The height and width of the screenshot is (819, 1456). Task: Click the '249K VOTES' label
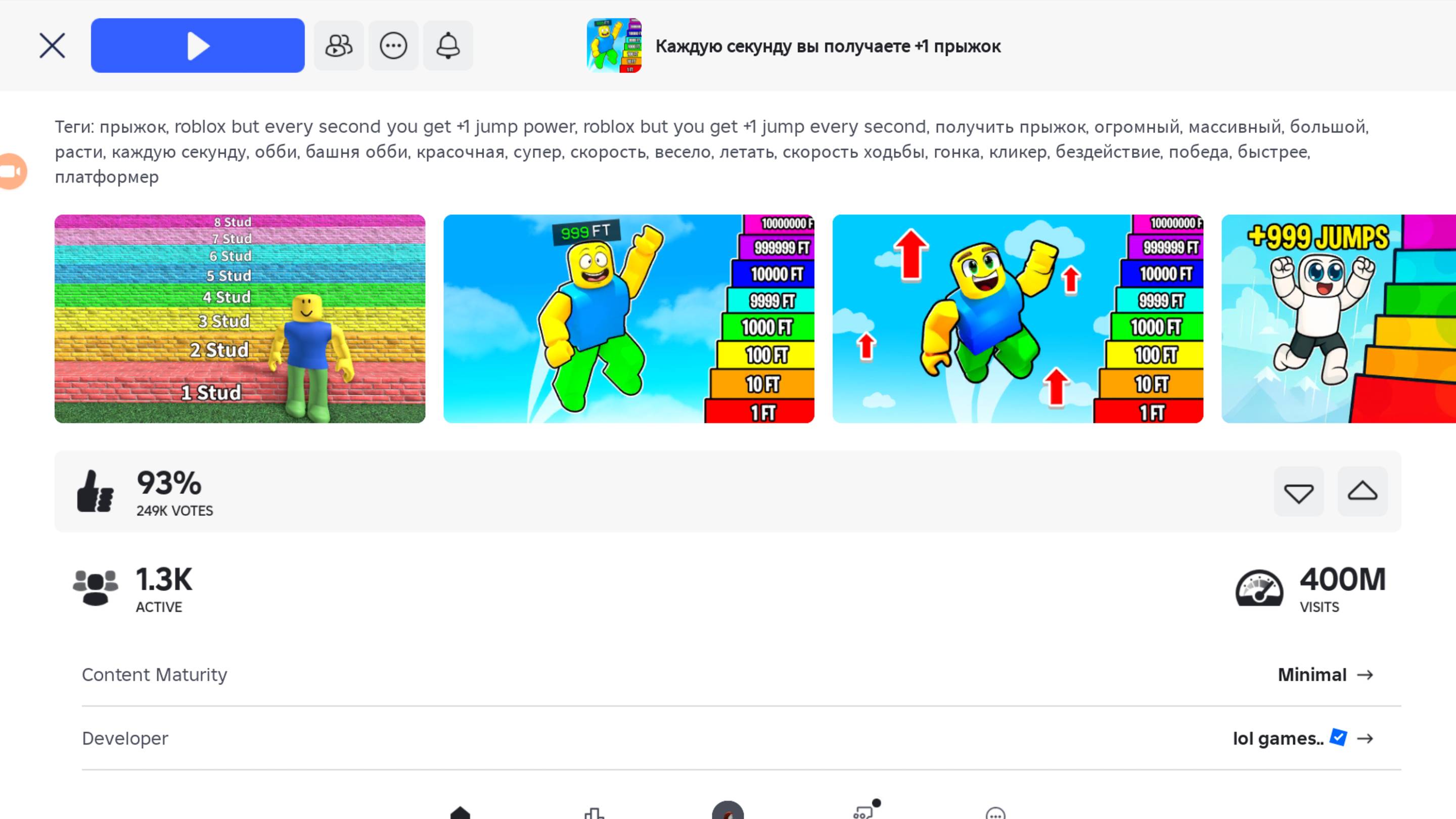tap(174, 511)
